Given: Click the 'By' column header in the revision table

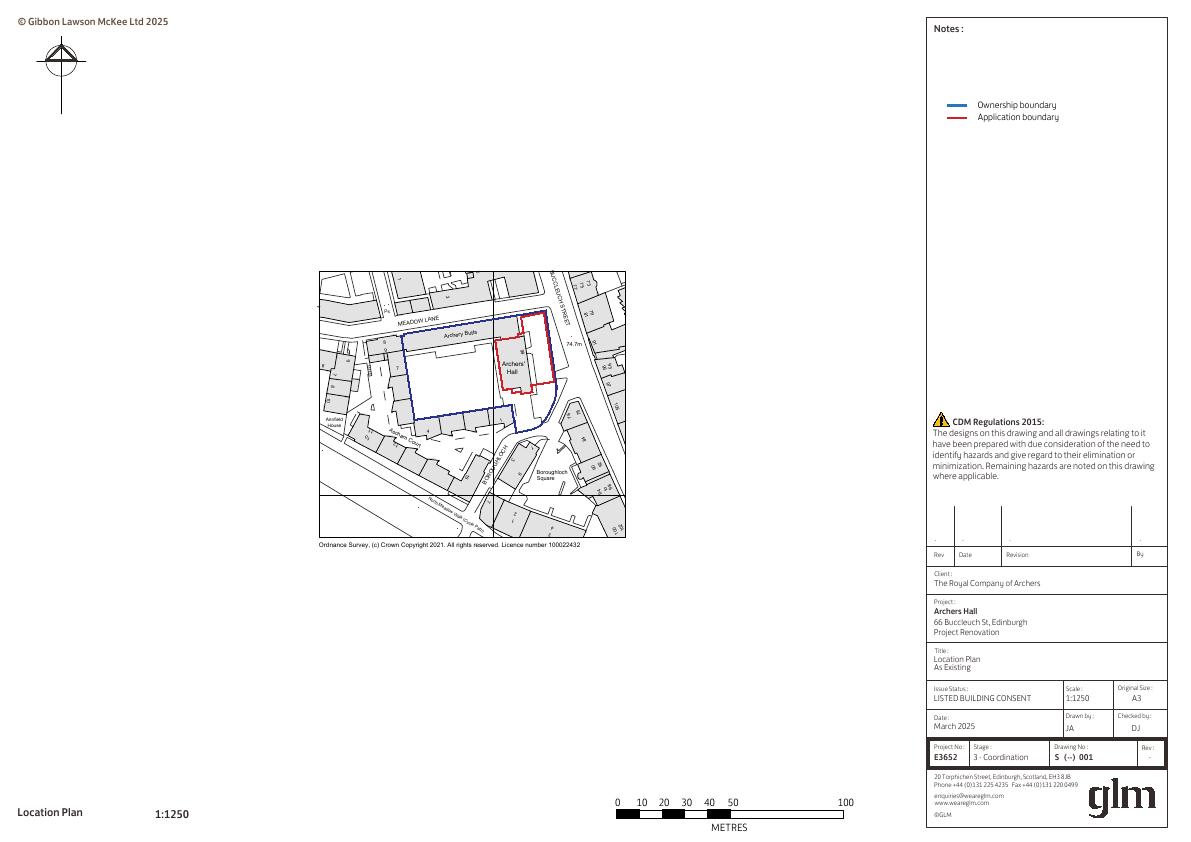Looking at the screenshot, I should pyautogui.click(x=1140, y=554).
